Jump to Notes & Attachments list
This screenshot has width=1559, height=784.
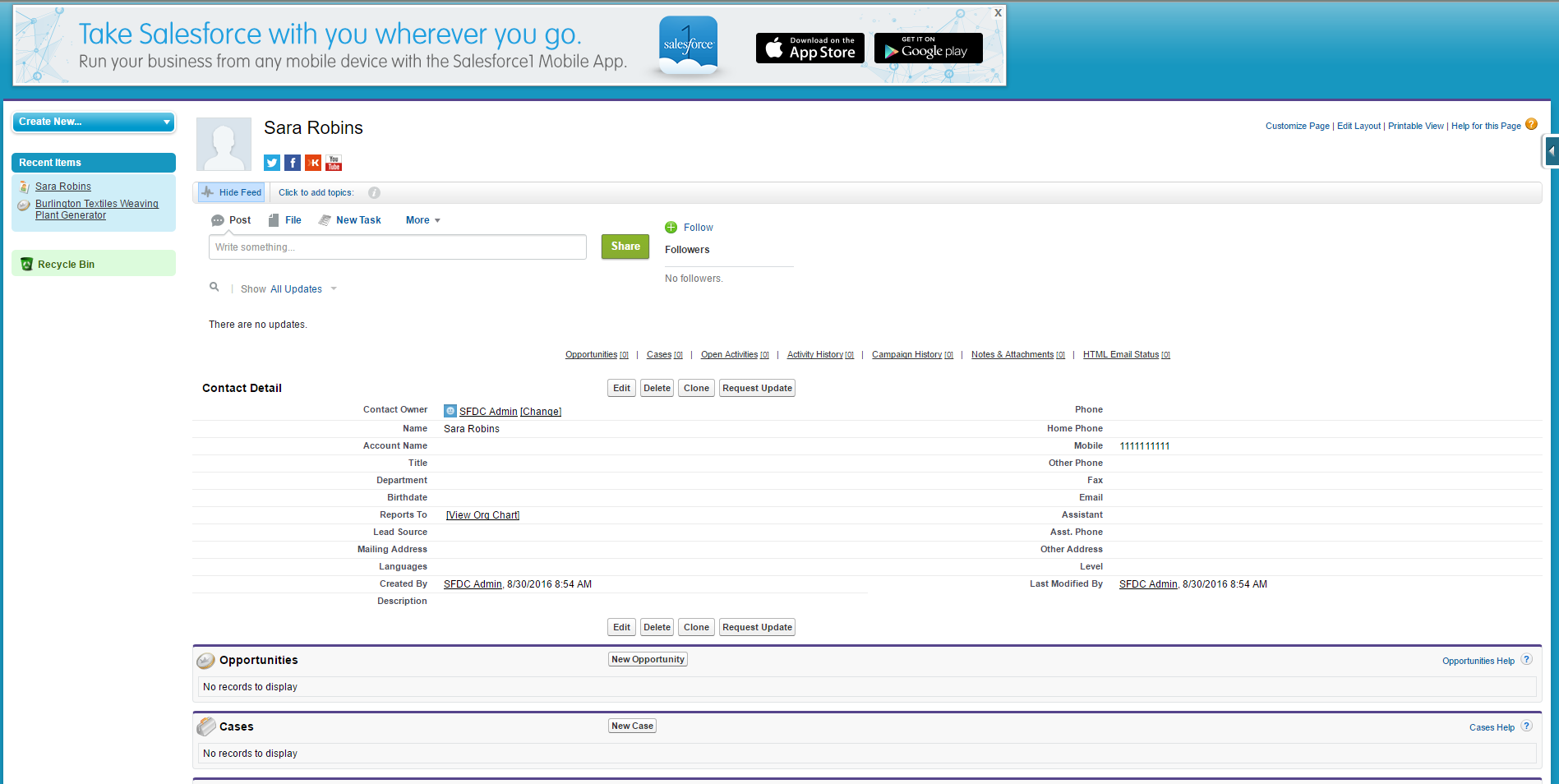[1018, 355]
